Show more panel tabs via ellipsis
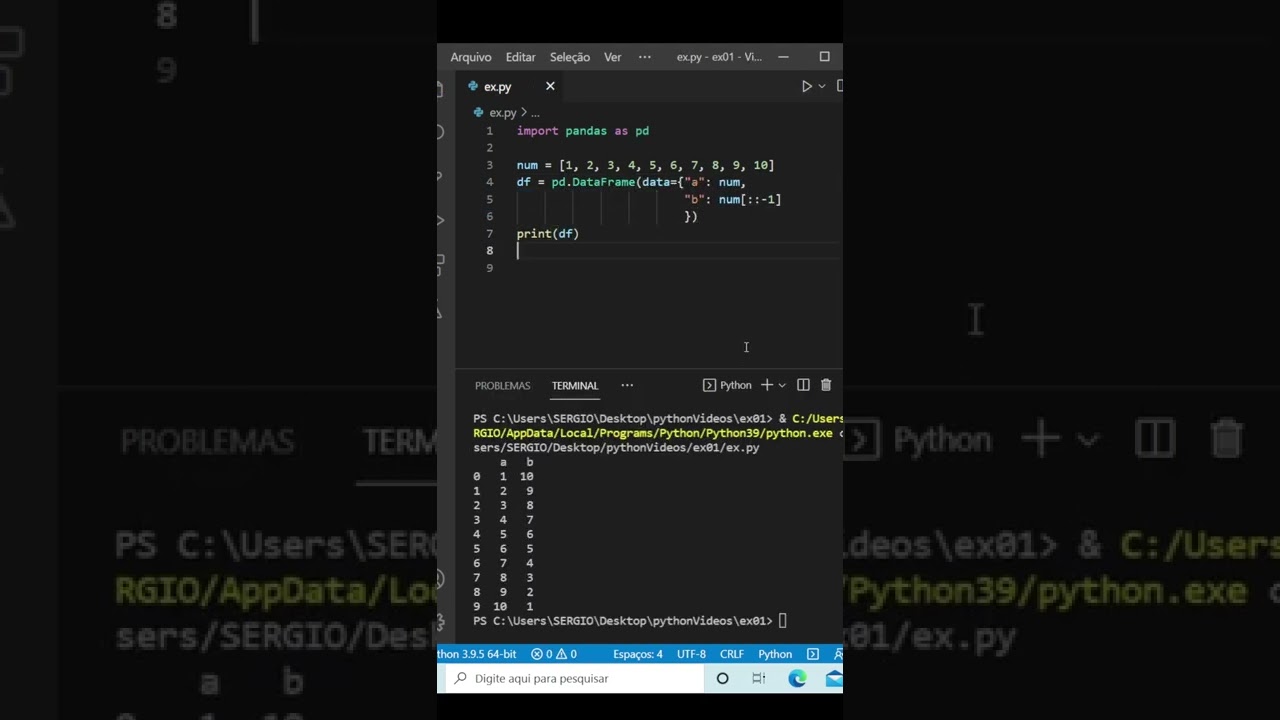This screenshot has width=1280, height=720. pyautogui.click(x=627, y=385)
